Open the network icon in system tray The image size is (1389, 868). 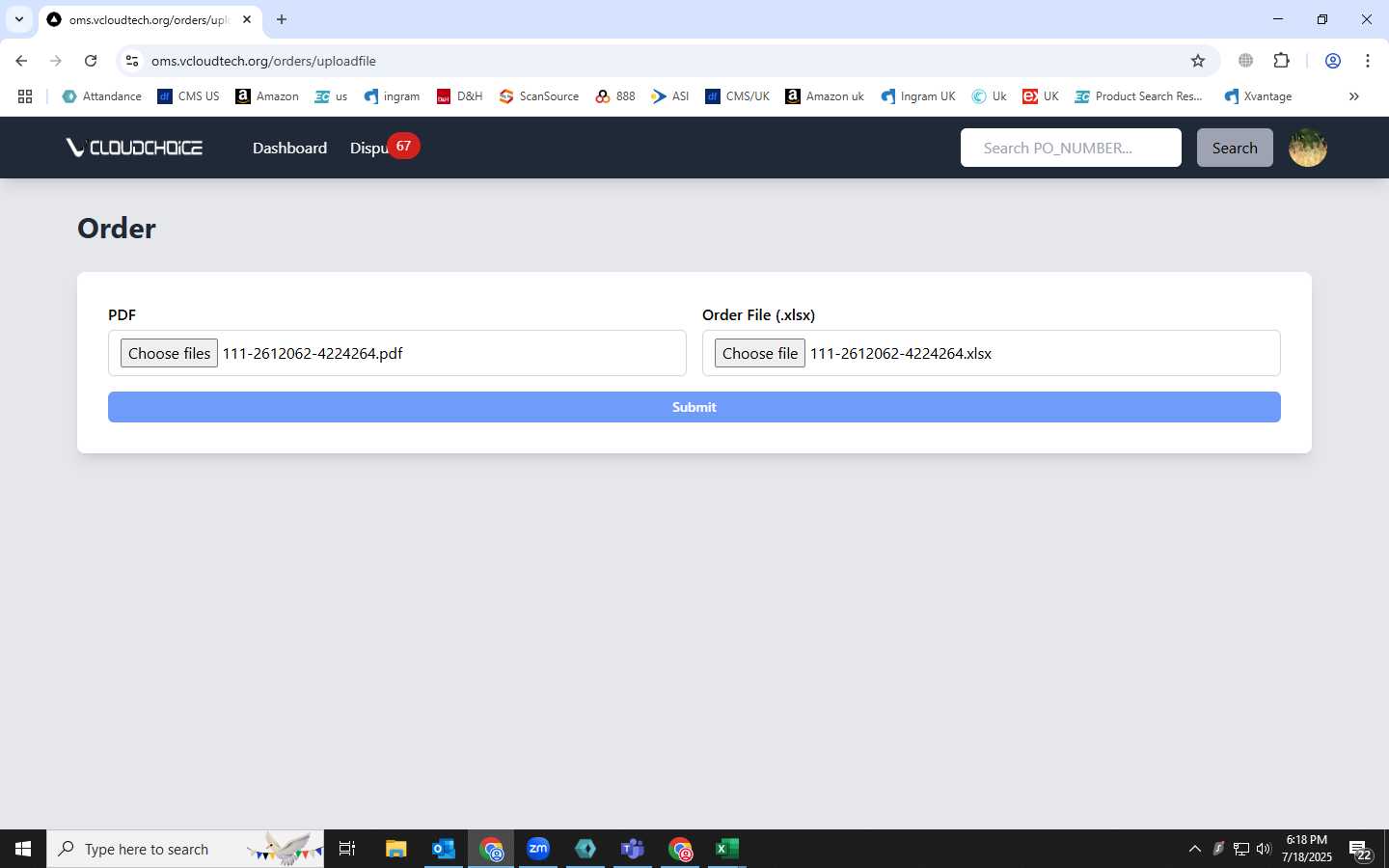coord(1240,849)
